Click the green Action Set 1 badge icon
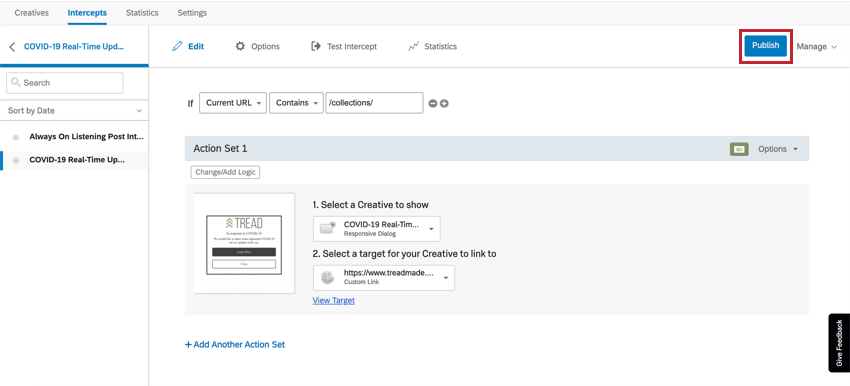This screenshot has width=850, height=386. click(x=739, y=149)
